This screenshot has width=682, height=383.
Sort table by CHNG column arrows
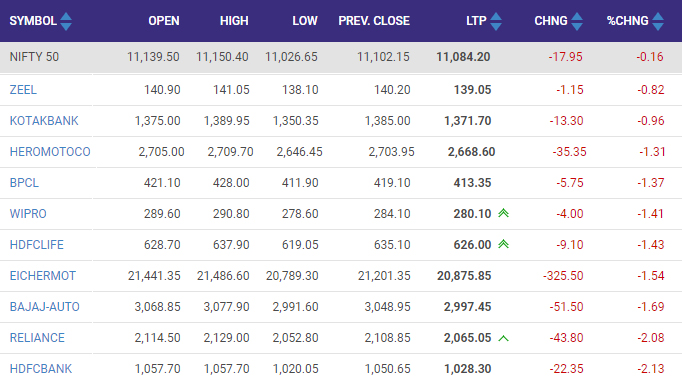(x=577, y=21)
